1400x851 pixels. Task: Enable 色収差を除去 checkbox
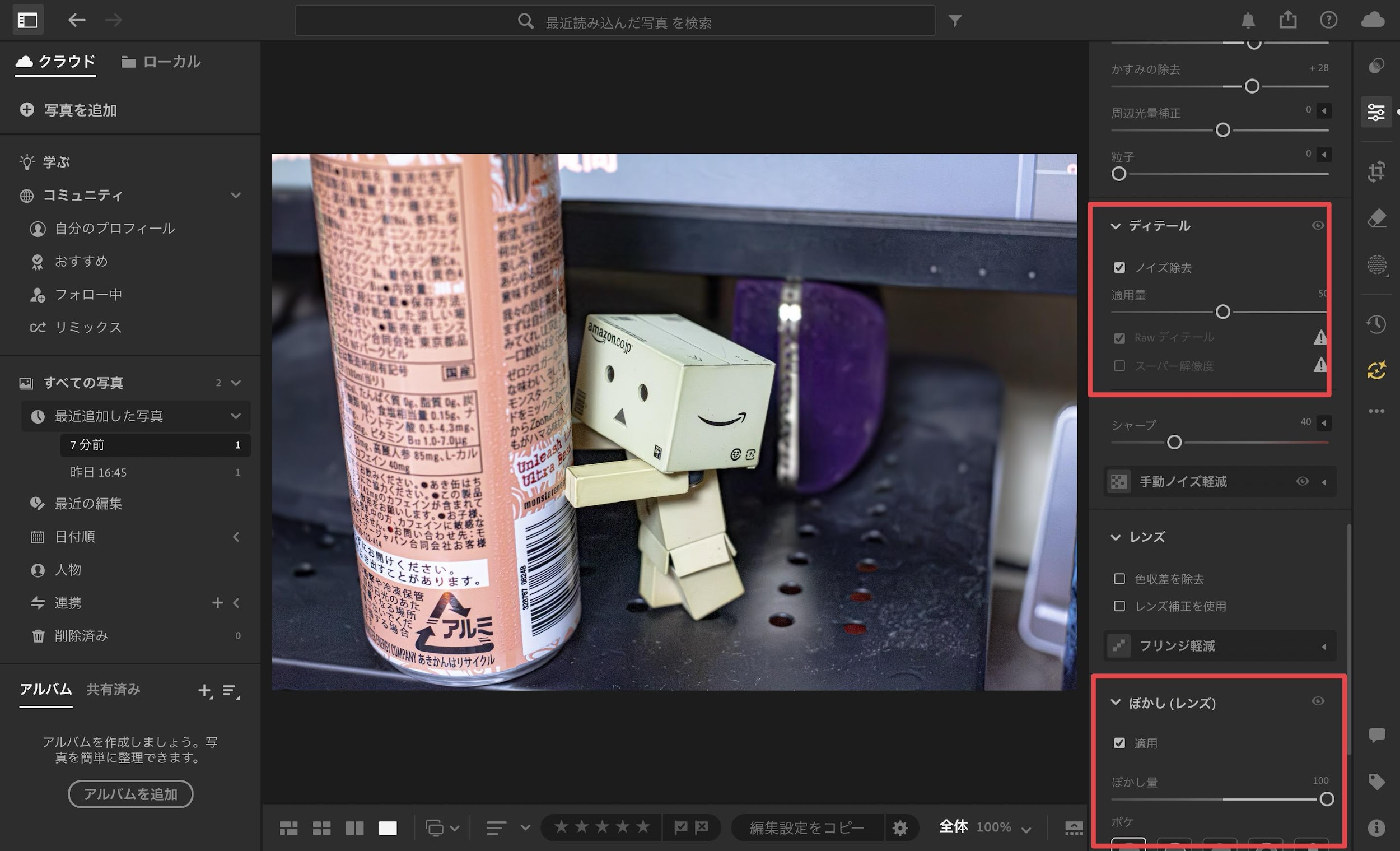coord(1119,579)
